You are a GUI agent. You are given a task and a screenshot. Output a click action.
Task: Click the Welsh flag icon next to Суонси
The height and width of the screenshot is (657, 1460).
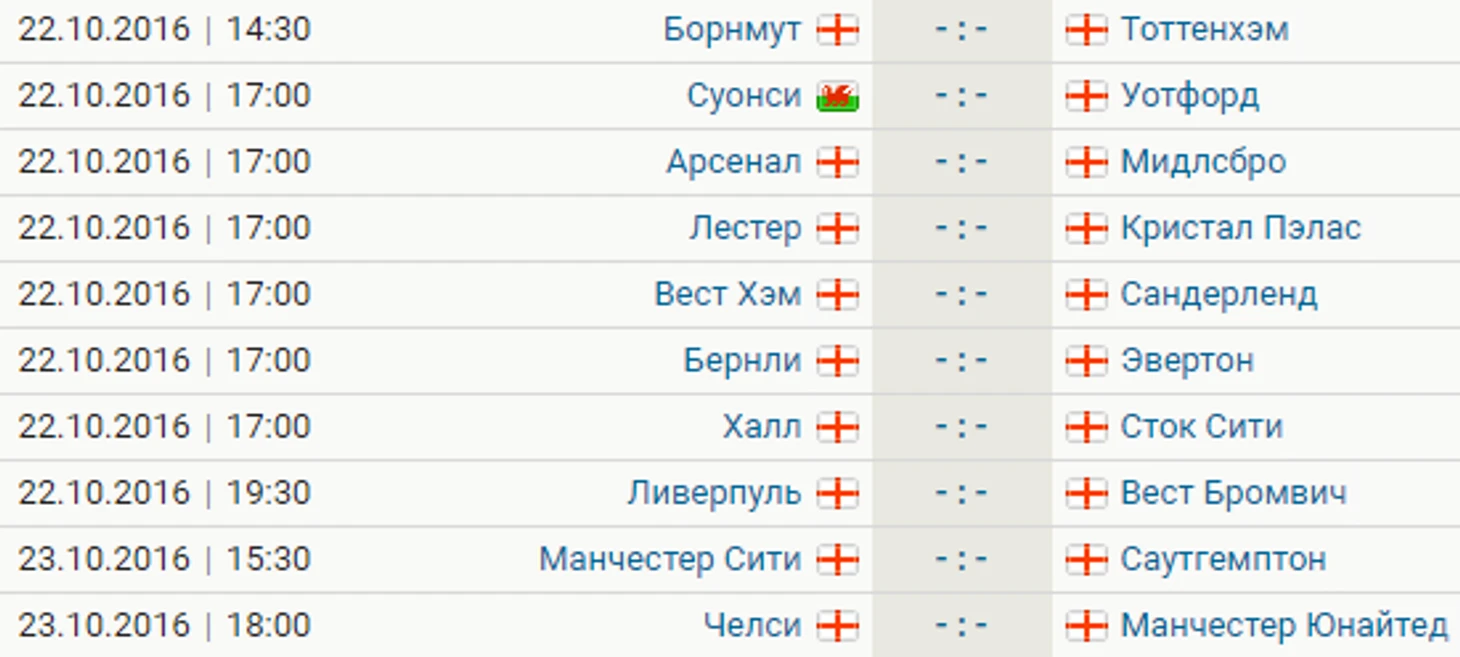837,97
